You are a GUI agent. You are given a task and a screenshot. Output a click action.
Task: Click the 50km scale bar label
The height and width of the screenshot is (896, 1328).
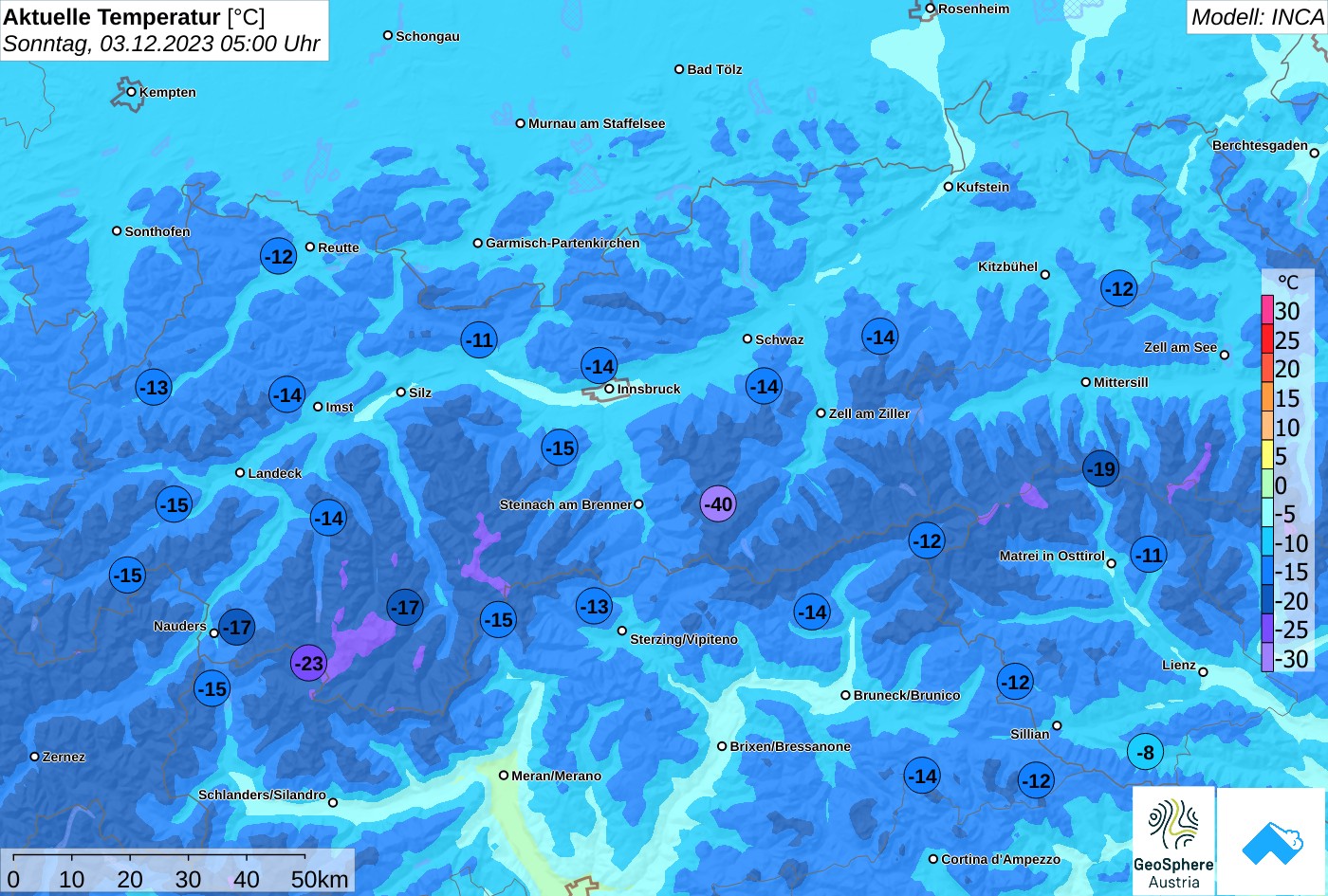pos(320,879)
